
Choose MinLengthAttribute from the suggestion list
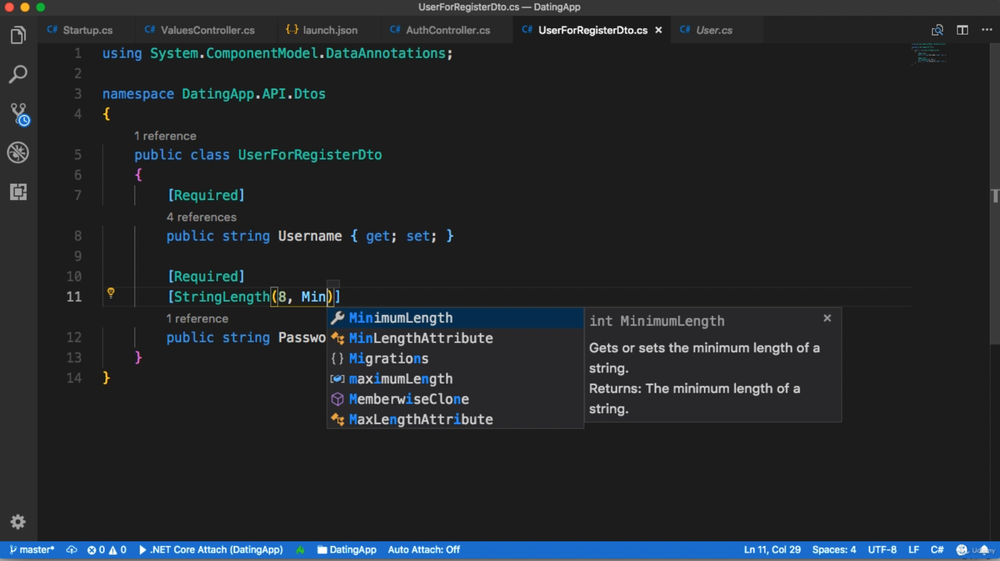tap(455, 339)
